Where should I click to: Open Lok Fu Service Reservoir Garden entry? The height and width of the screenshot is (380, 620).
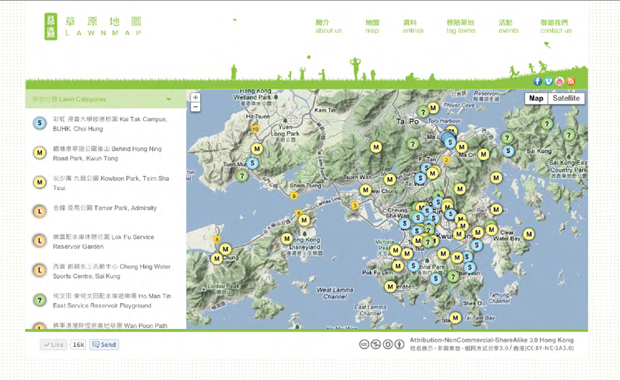tap(104, 242)
